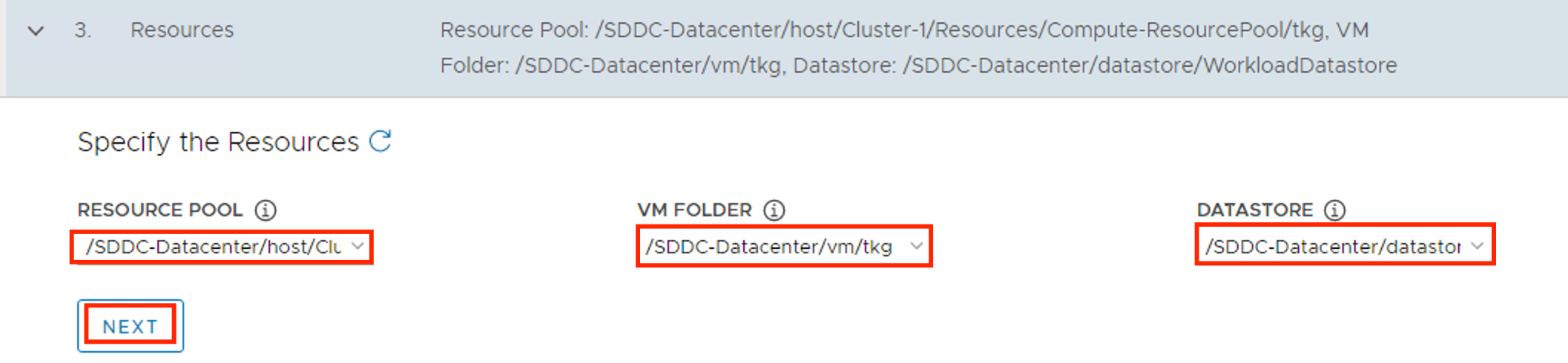
Task: Click the step number 3 label
Action: (x=82, y=30)
